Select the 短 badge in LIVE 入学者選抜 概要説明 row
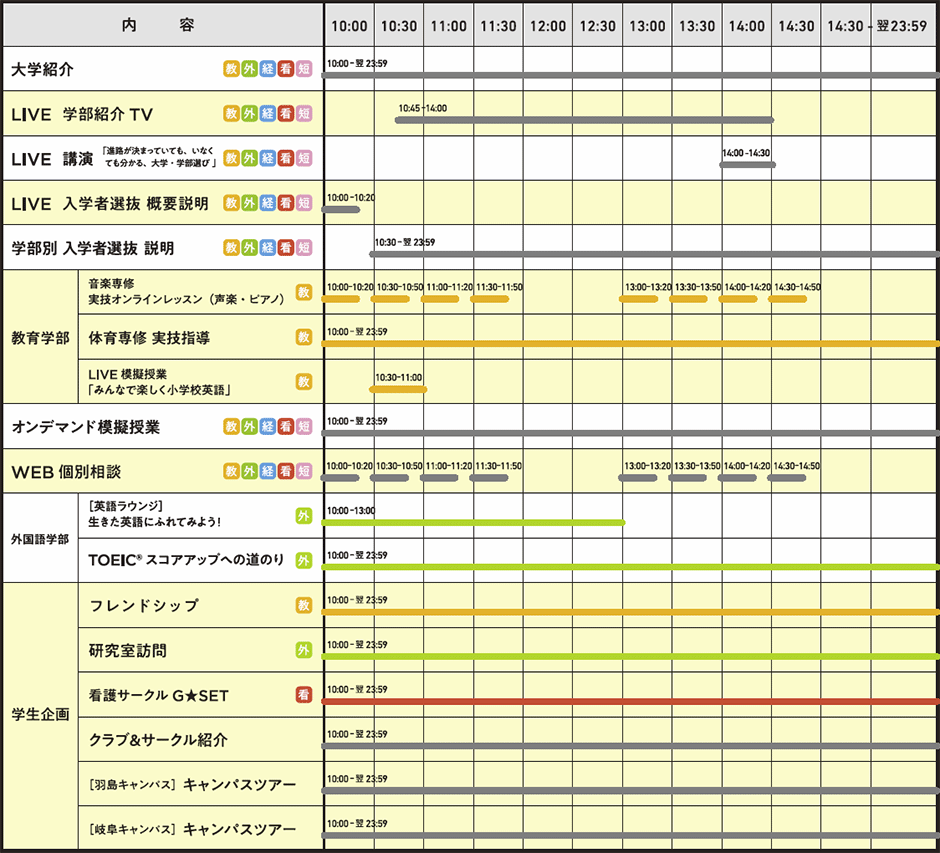 point(304,203)
